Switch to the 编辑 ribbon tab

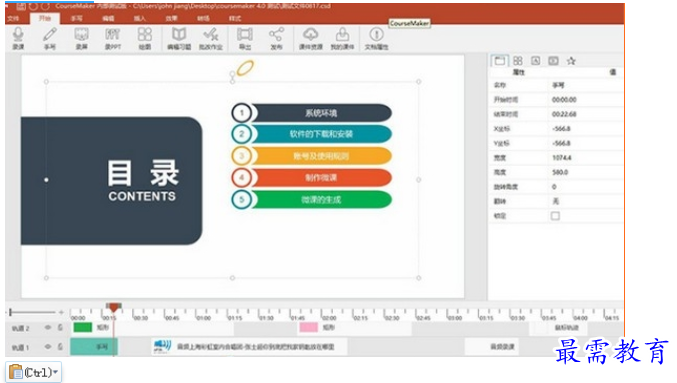point(108,19)
